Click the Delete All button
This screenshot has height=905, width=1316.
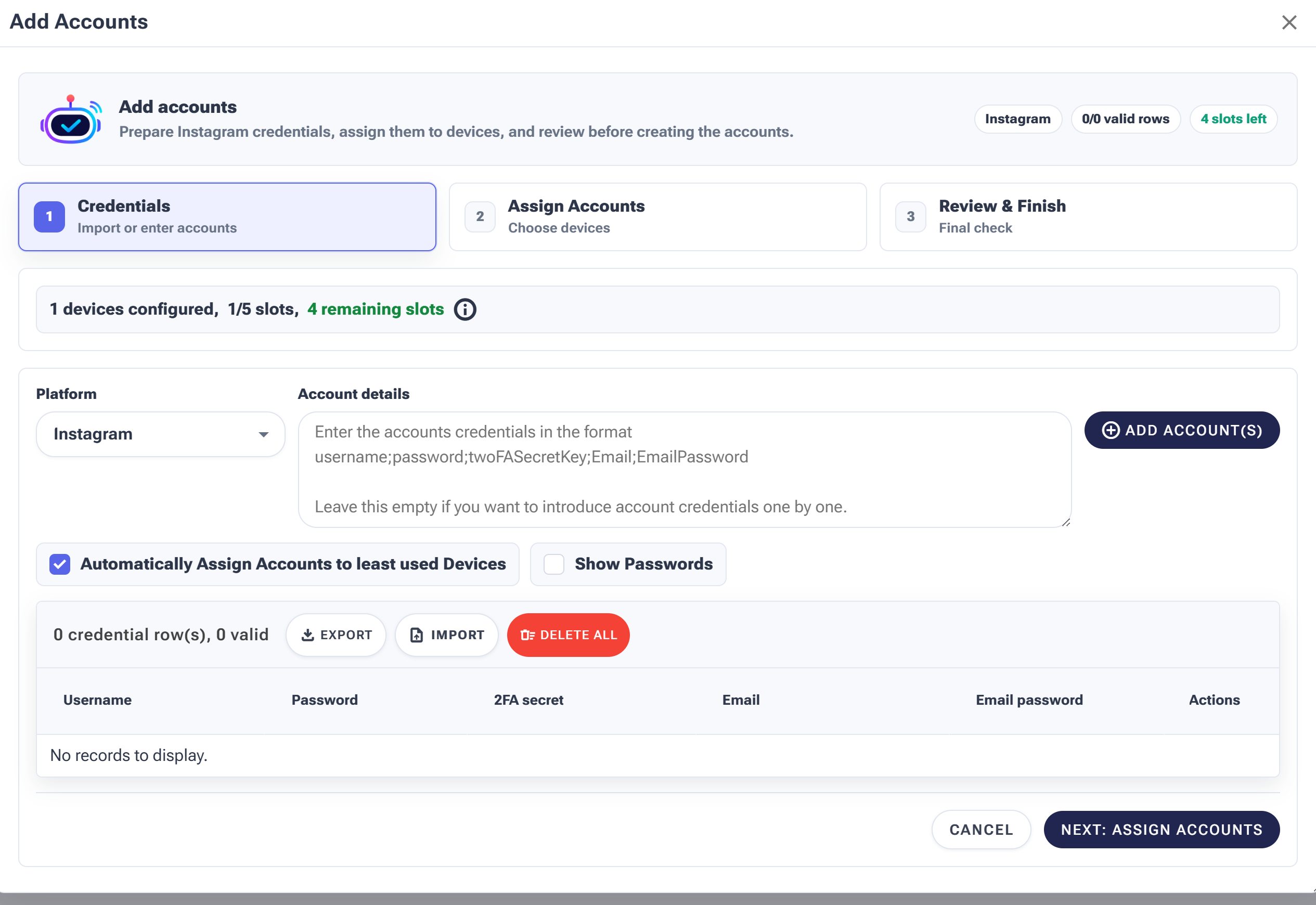pyautogui.click(x=568, y=635)
